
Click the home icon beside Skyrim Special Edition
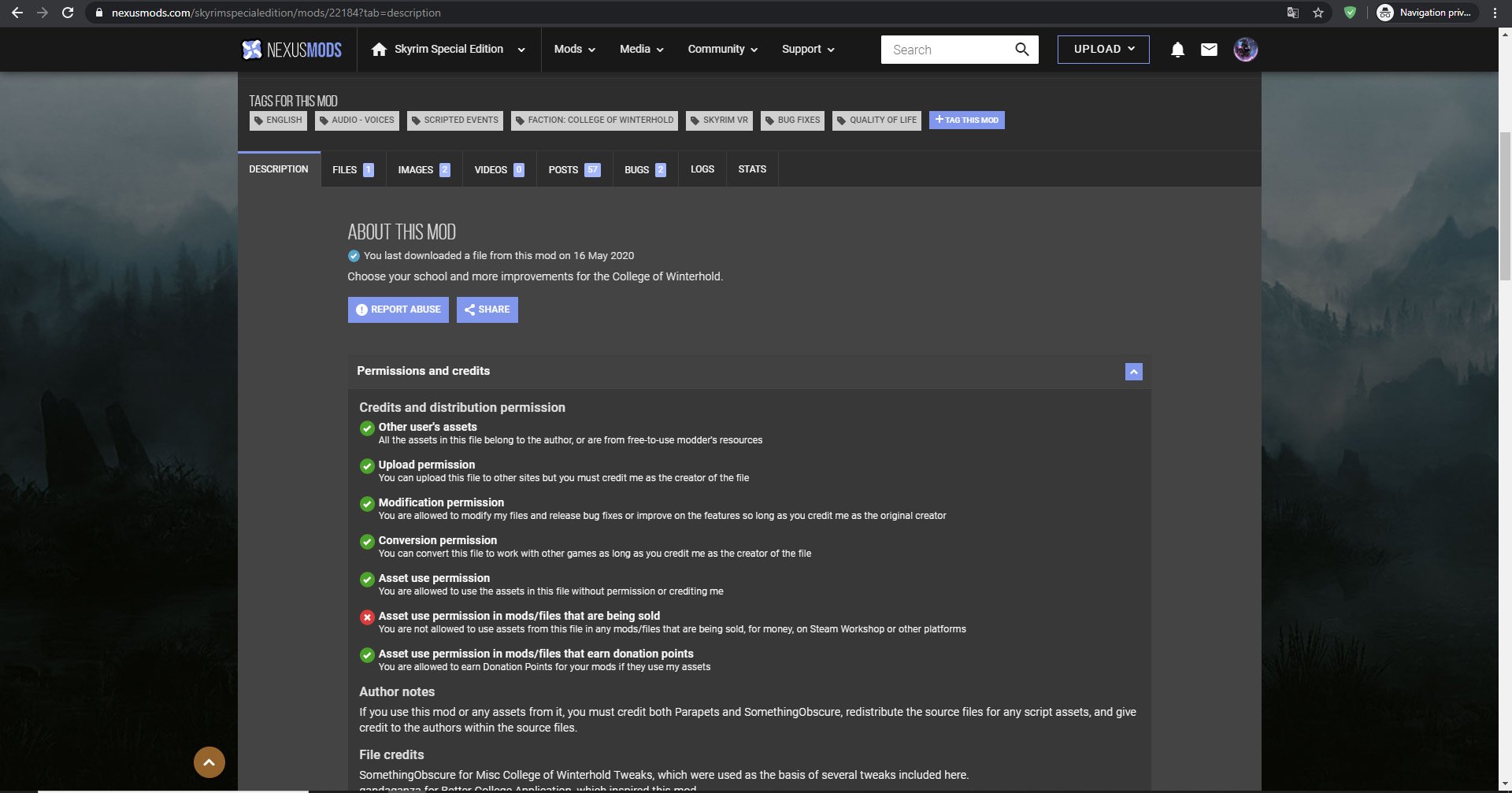(x=379, y=50)
